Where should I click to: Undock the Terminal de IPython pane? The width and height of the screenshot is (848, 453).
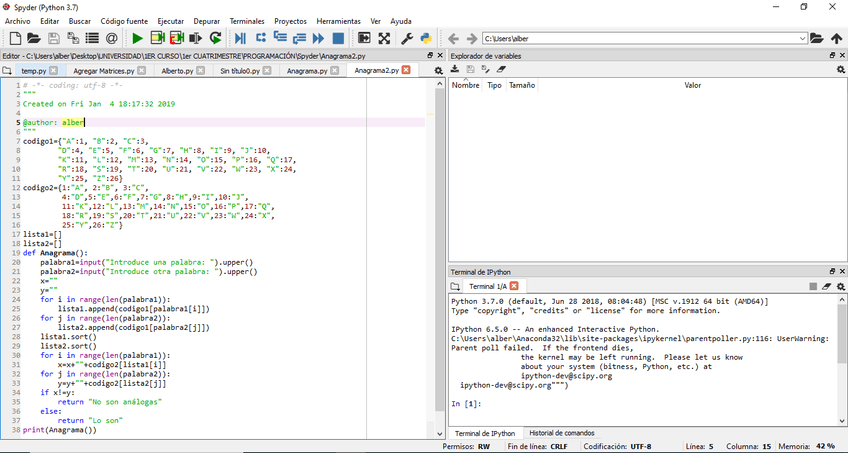coord(830,271)
